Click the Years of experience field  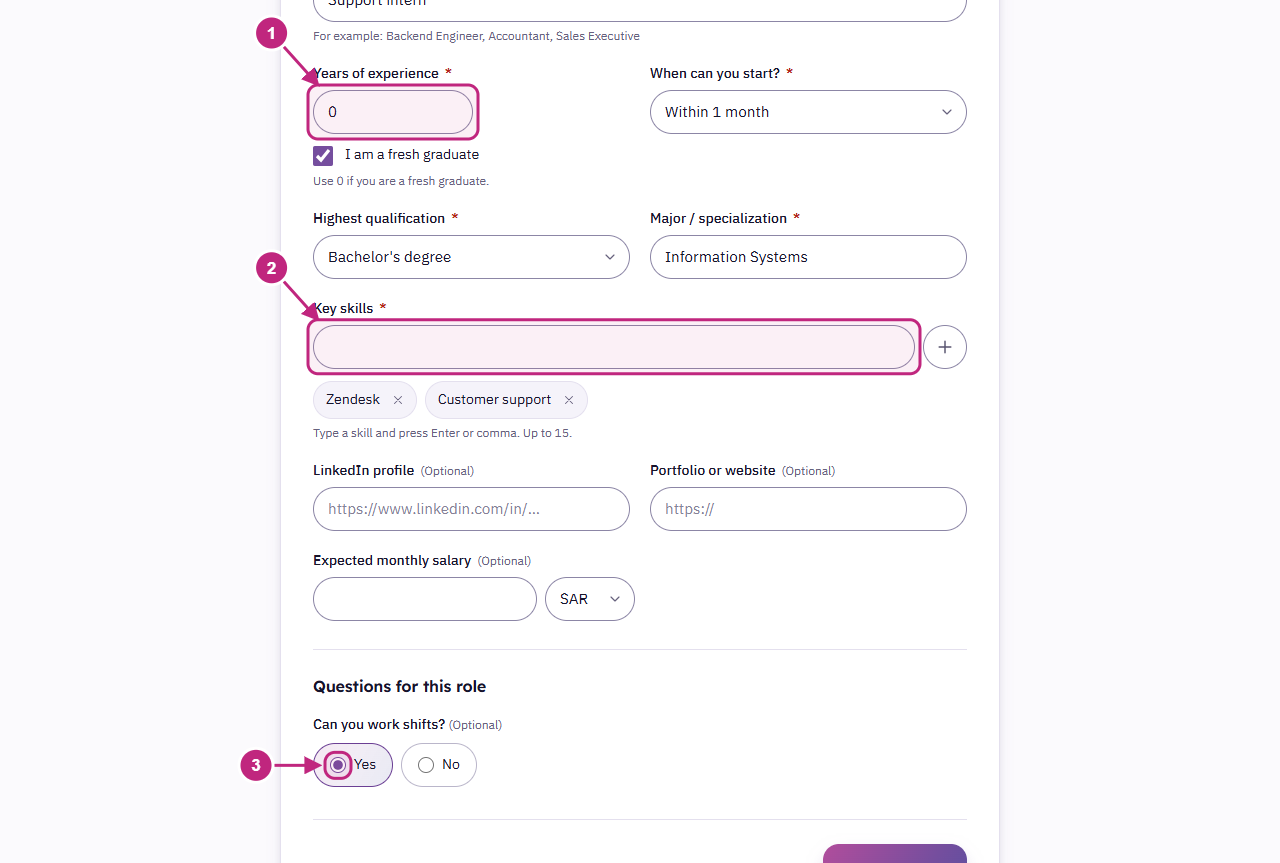click(393, 112)
